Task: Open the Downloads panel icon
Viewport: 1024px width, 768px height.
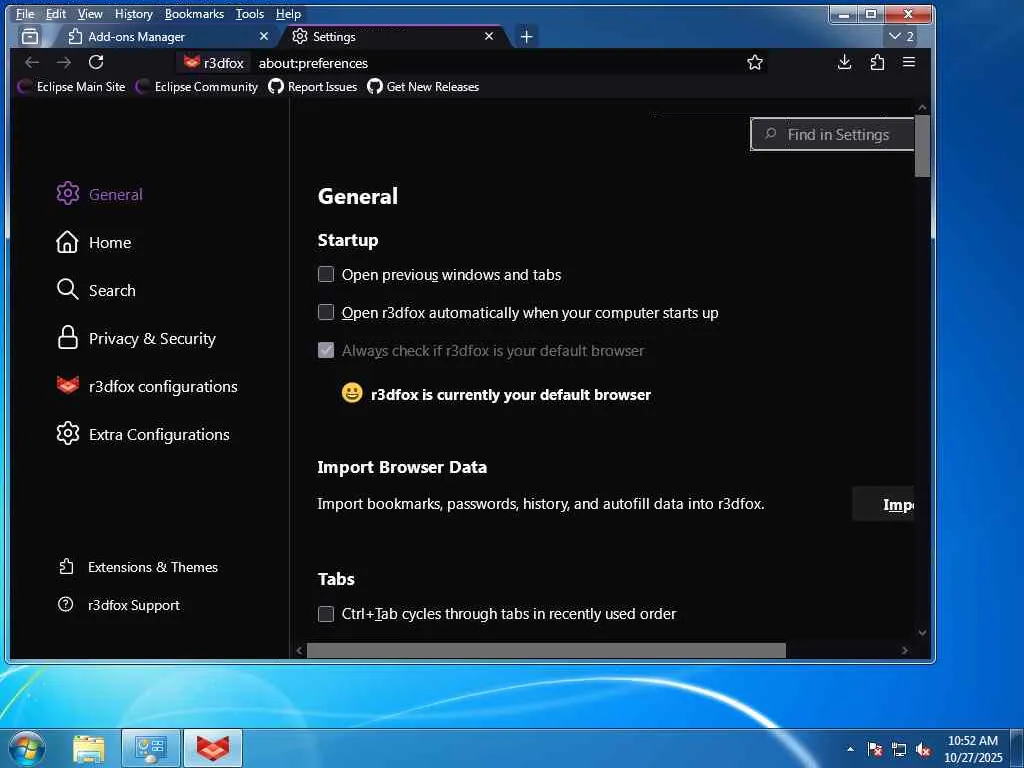Action: [x=844, y=63]
